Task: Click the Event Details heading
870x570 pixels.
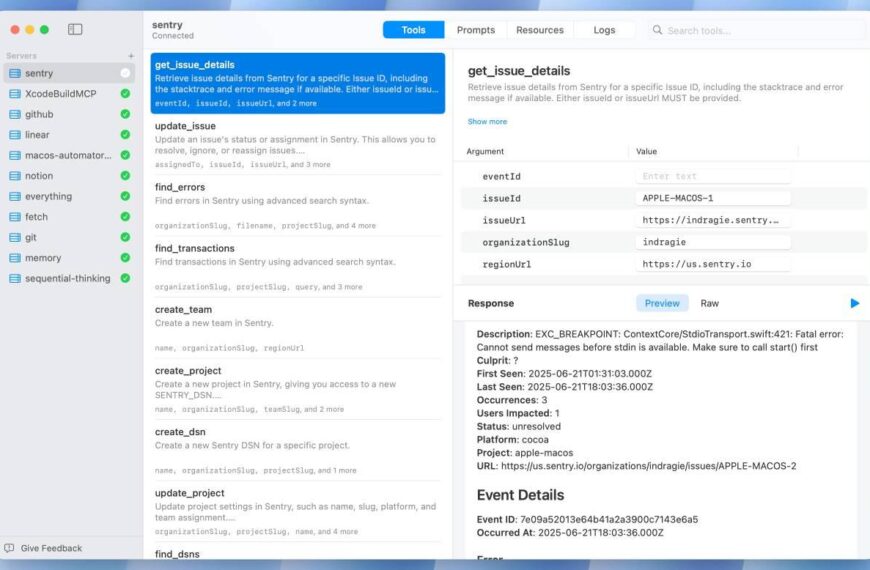Action: point(520,495)
